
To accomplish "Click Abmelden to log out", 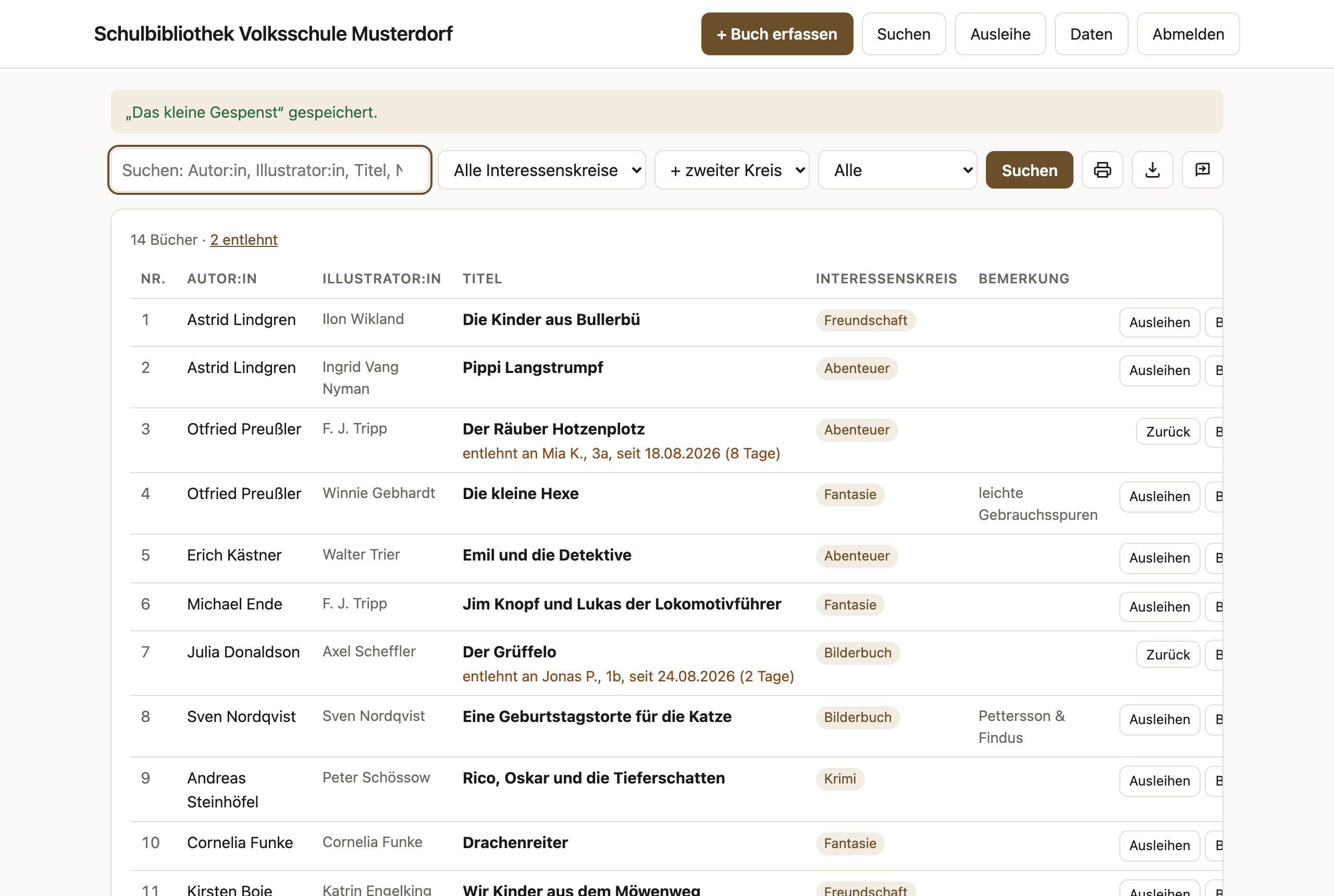I will [1188, 34].
